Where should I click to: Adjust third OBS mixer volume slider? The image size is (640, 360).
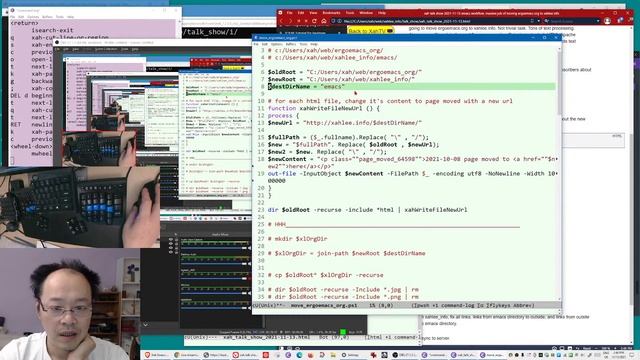(x=214, y=278)
